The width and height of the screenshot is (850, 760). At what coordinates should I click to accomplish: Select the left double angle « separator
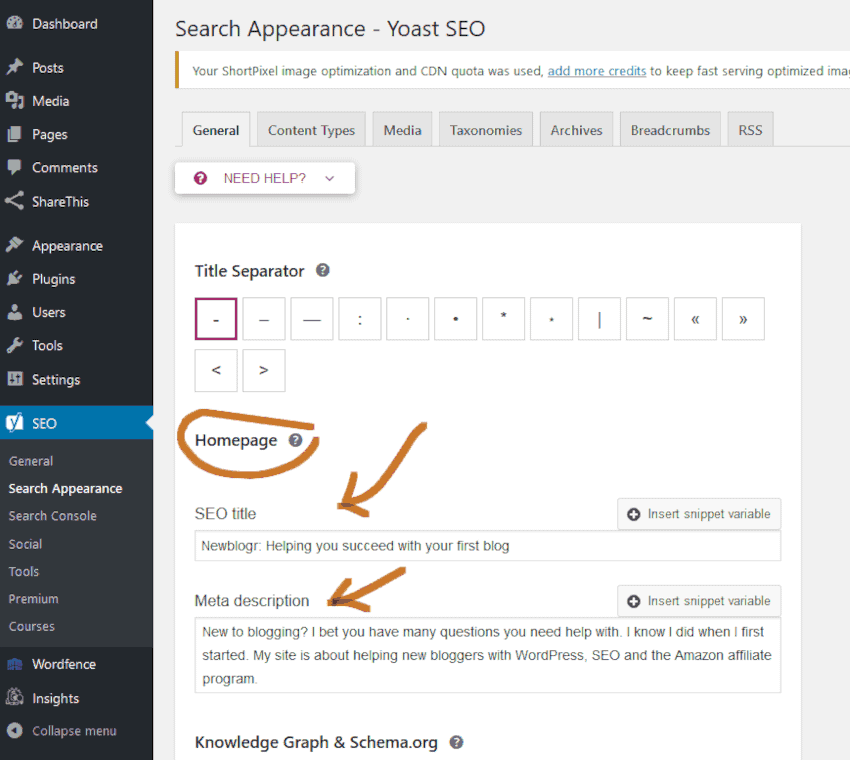[696, 319]
